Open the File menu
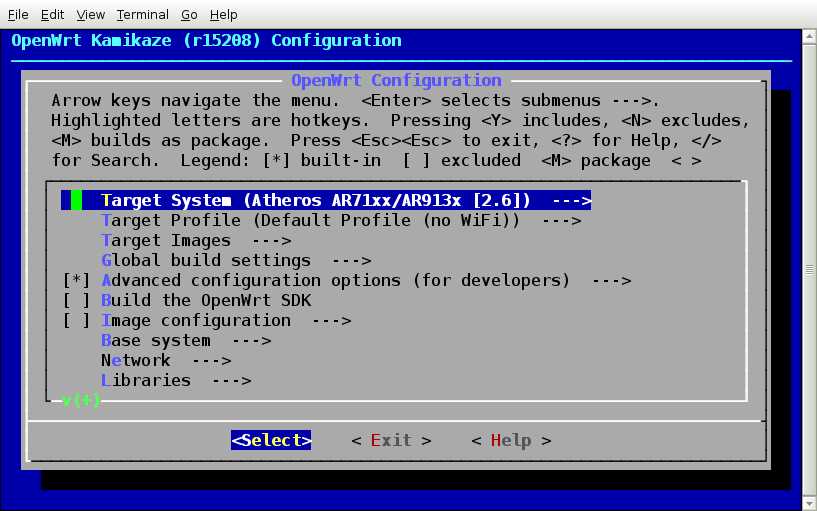817x511 pixels. [18, 15]
